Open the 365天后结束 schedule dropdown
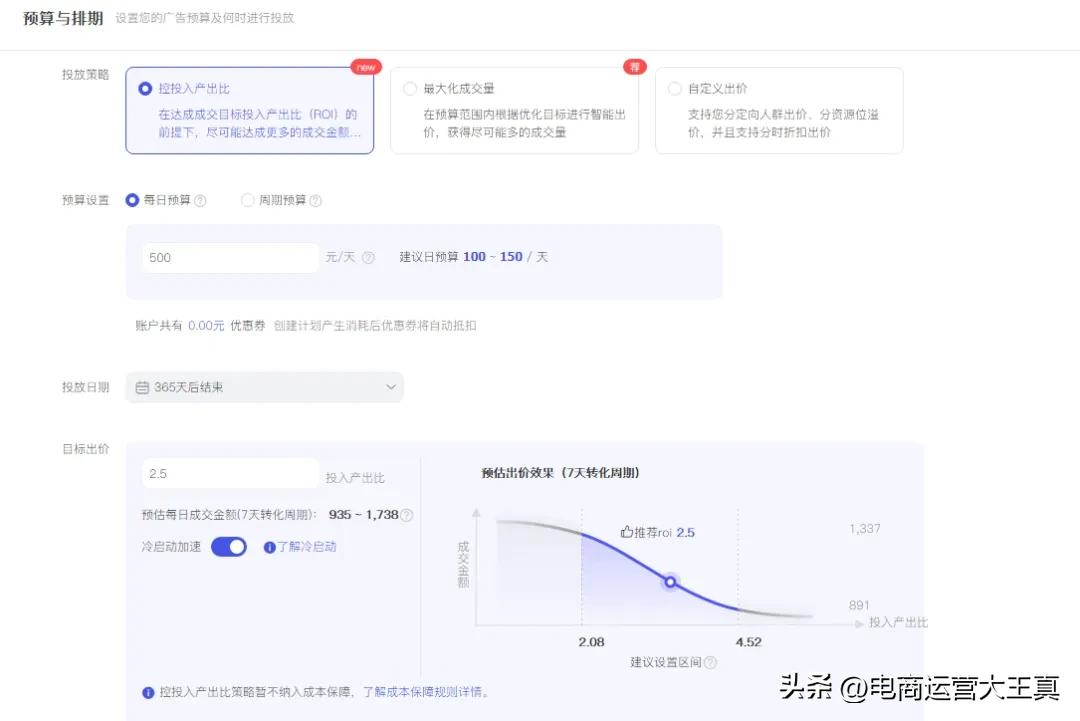Viewport: 1080px width, 721px height. tap(265, 386)
